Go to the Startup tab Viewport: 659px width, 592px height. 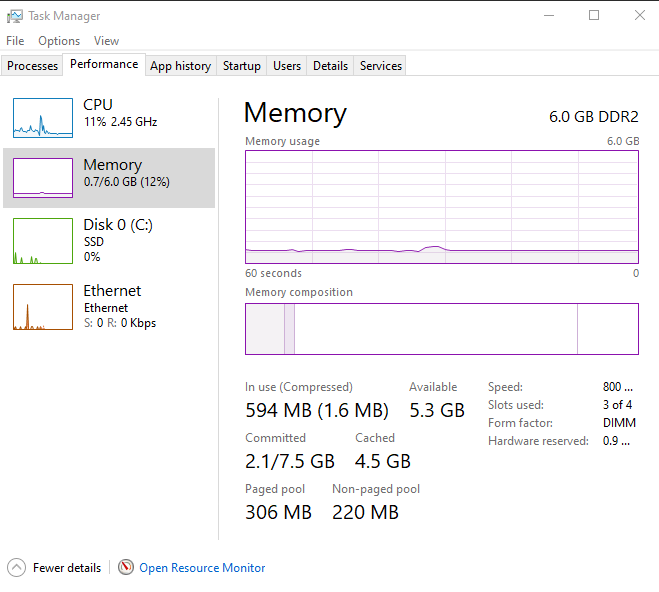[x=241, y=66]
